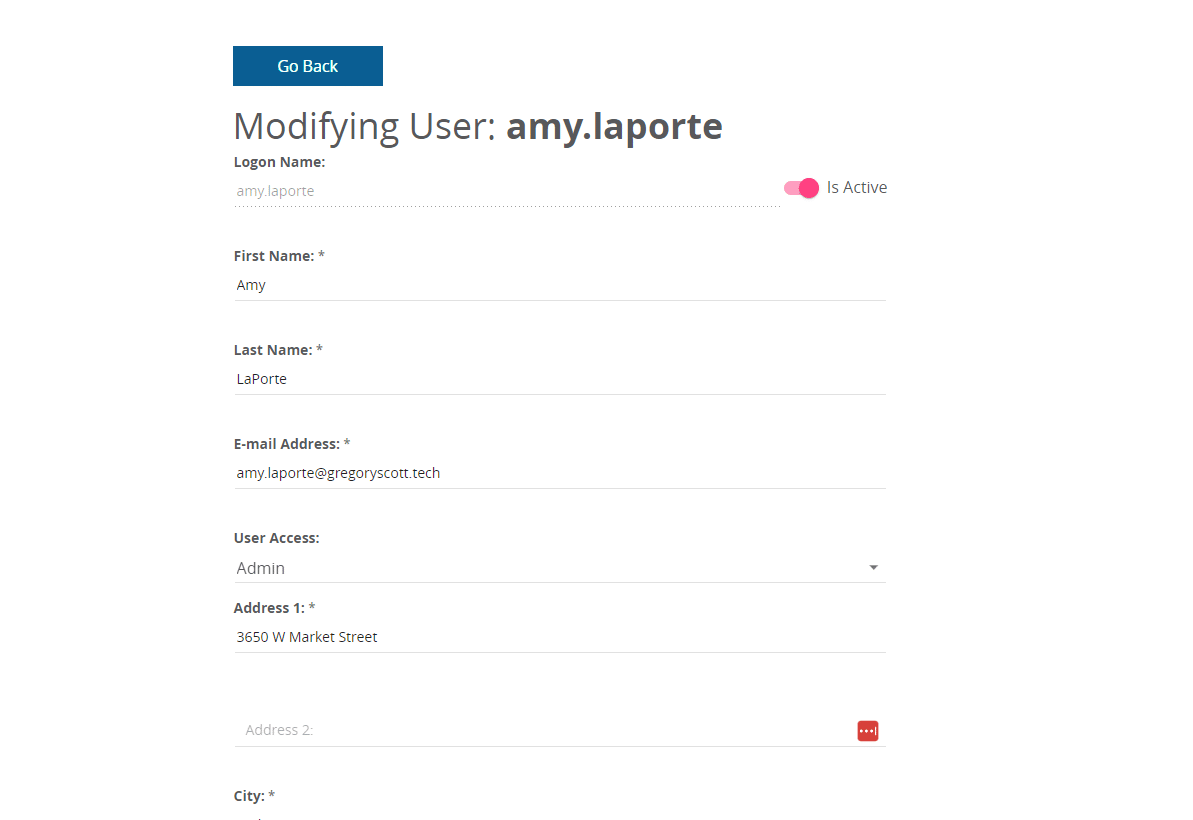This screenshot has height=820, width=1193.
Task: Click the red password manager icon
Action: click(x=867, y=731)
